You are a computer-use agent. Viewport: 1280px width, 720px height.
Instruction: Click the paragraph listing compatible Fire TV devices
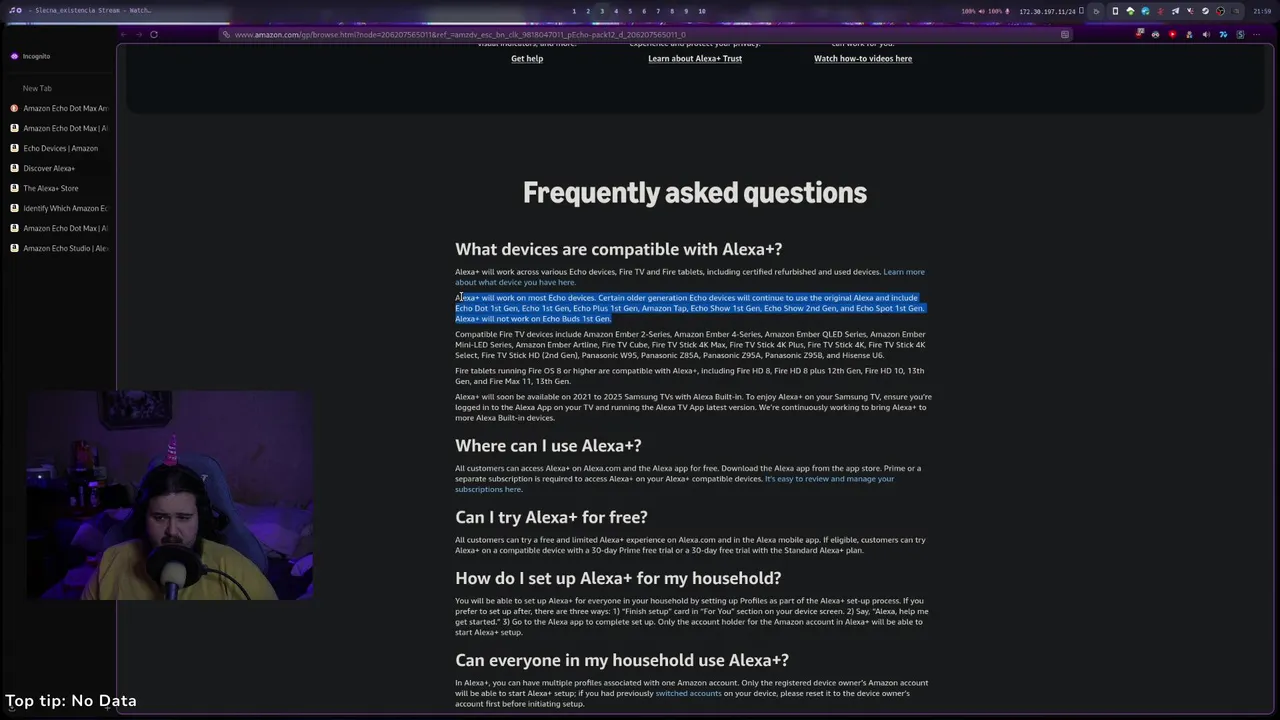click(691, 345)
